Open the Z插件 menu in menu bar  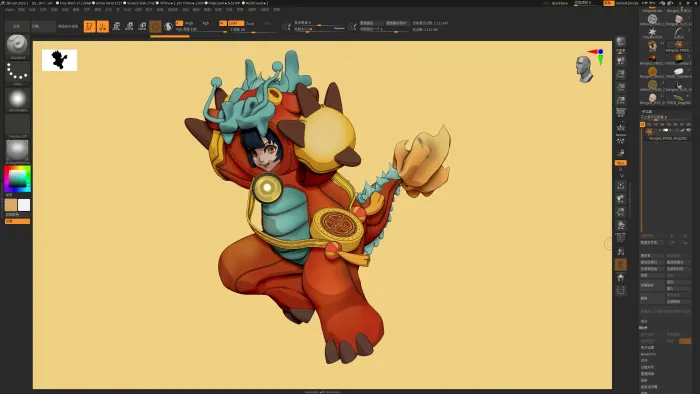(x=252, y=9)
